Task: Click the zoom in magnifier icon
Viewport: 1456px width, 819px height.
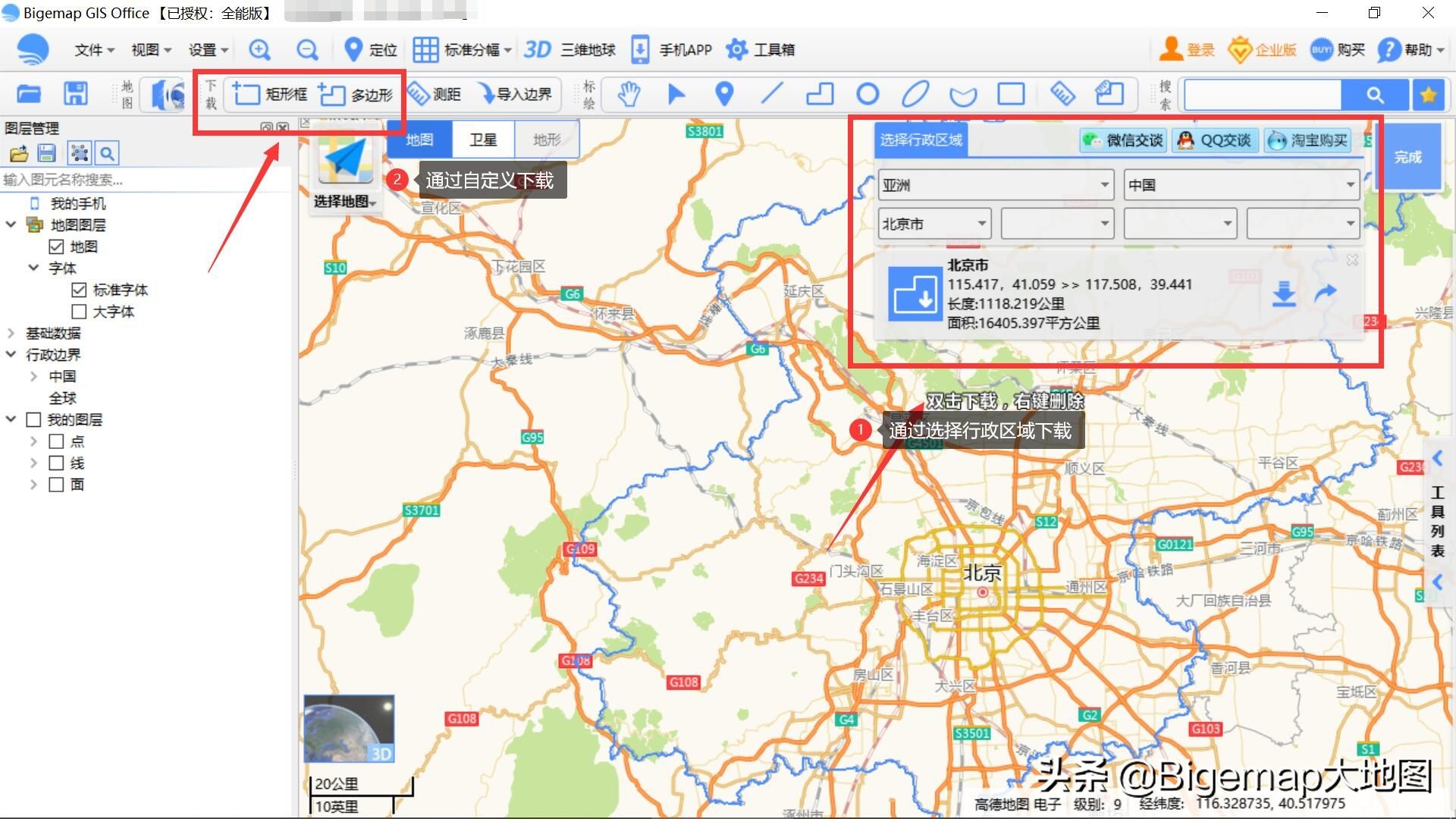Action: (259, 50)
